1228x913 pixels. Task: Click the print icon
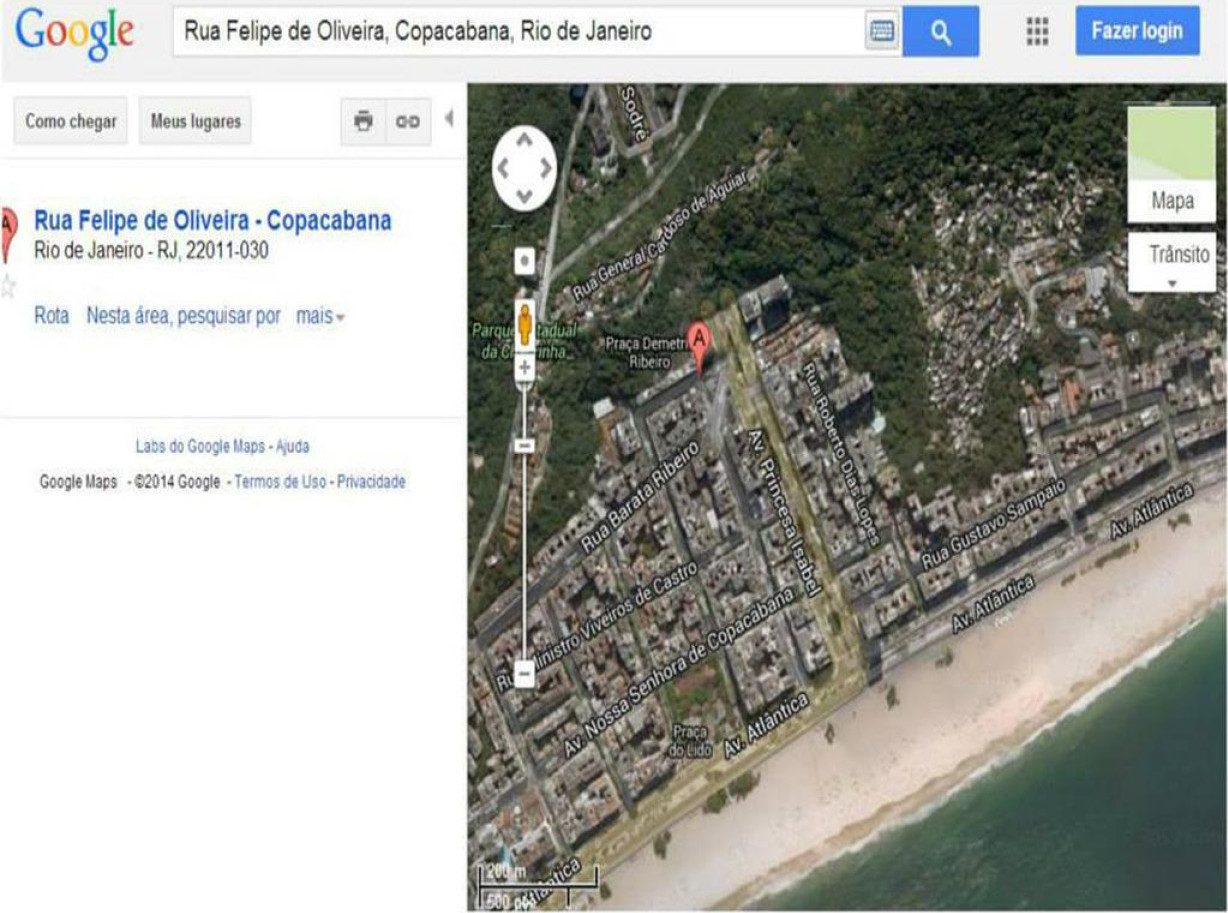pos(363,122)
